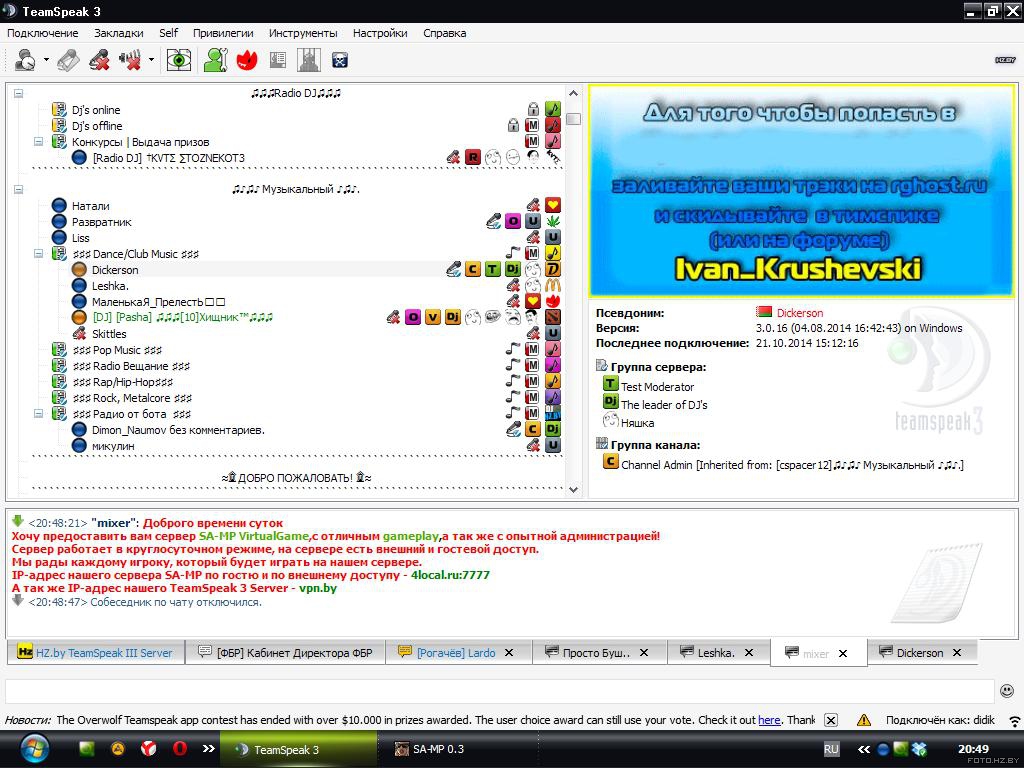Viewport: 1024px width, 768px height.
Task: Click green Dj badge on Dimon_Naumov row
Action: [553, 429]
